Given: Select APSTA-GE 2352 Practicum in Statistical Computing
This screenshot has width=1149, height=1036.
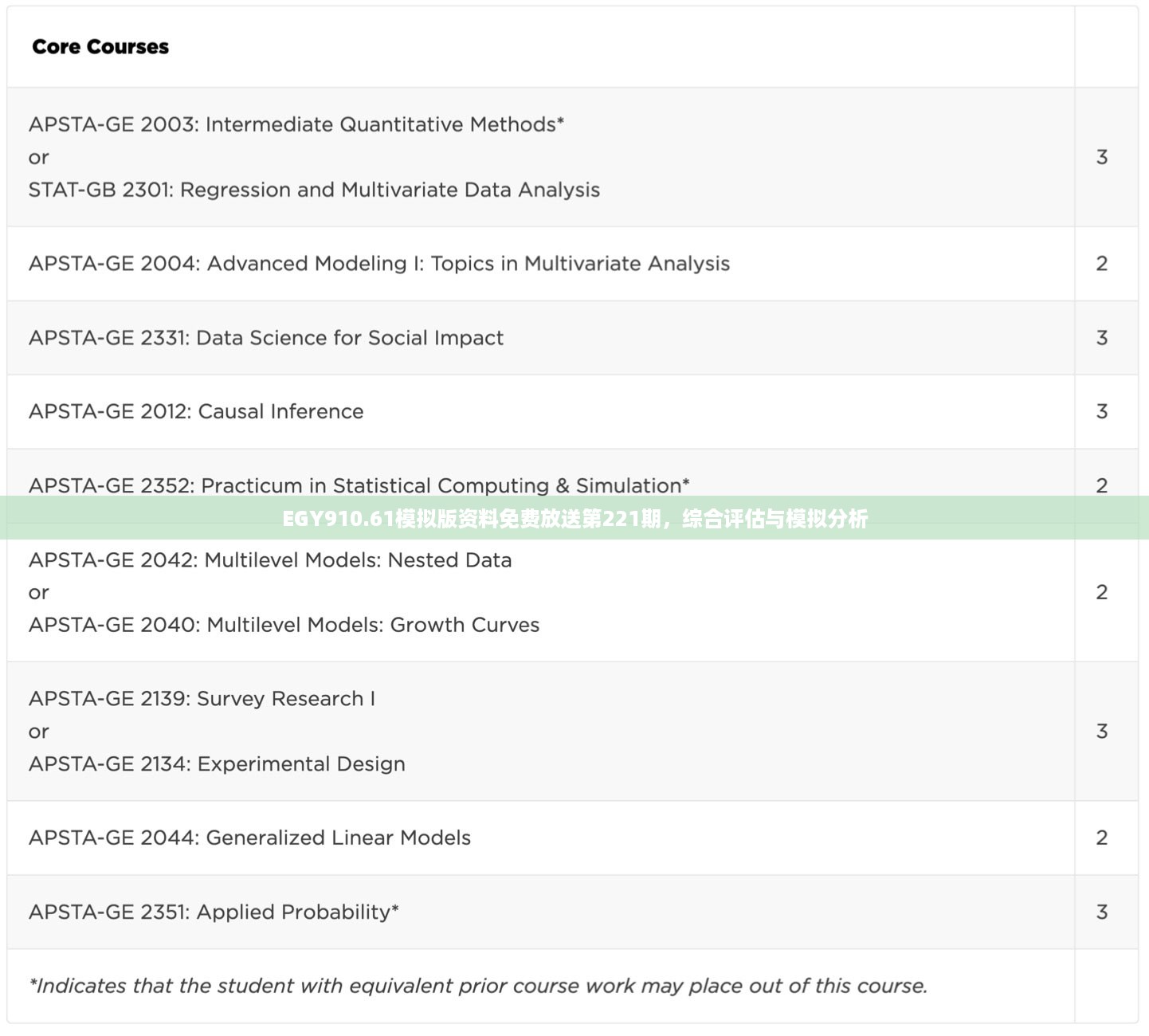Looking at the screenshot, I should point(359,485).
